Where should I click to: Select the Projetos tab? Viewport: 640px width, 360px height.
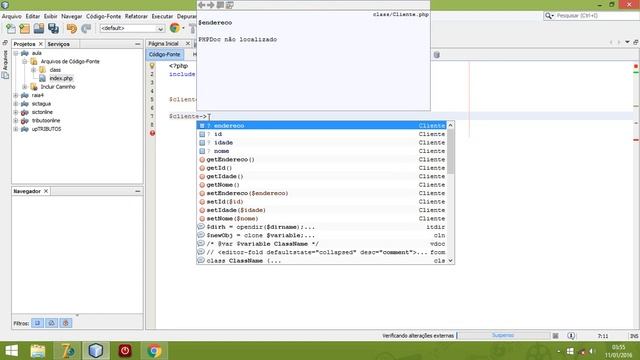click(24, 44)
